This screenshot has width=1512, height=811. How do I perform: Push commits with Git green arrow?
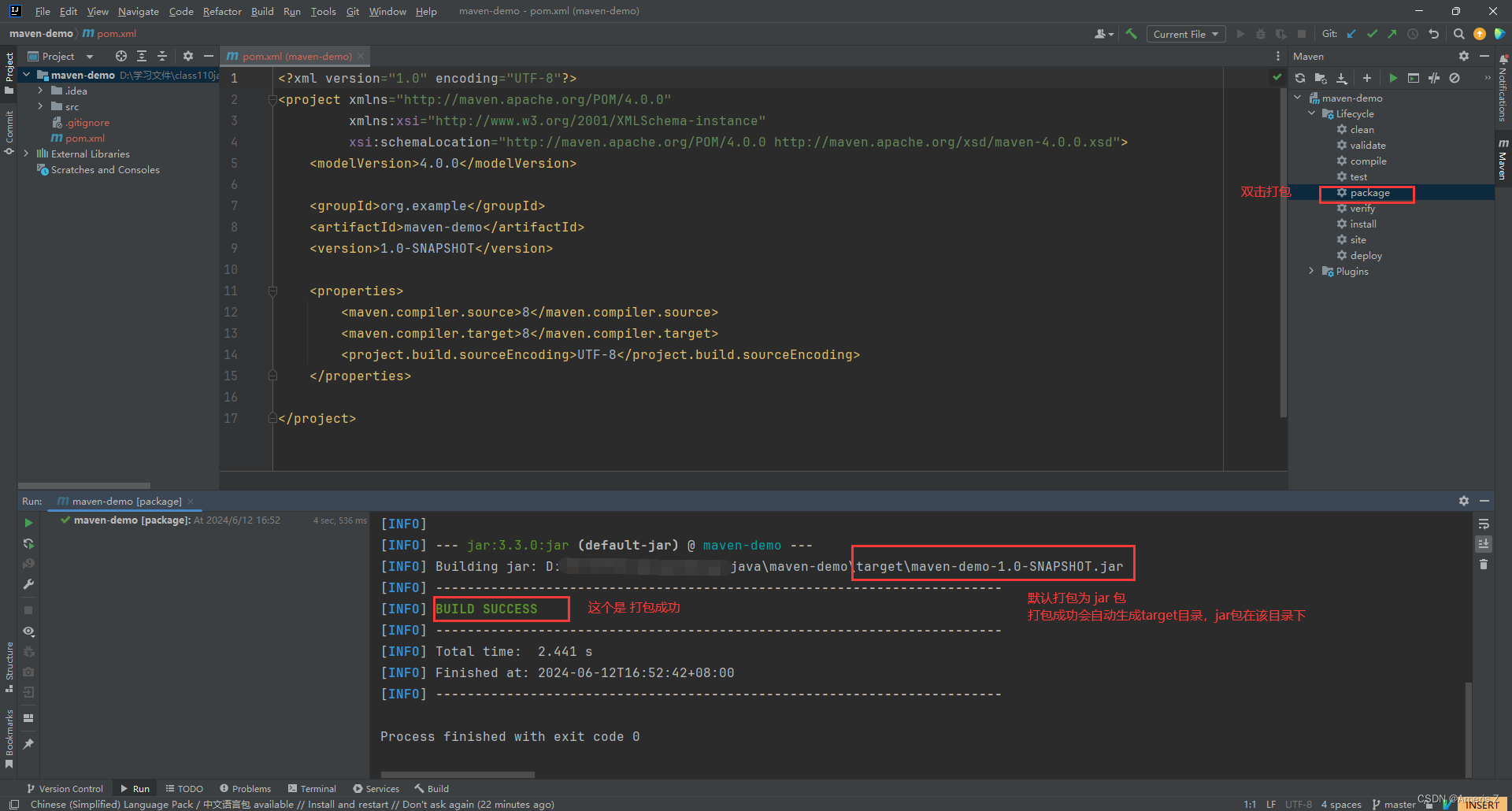click(x=1392, y=34)
